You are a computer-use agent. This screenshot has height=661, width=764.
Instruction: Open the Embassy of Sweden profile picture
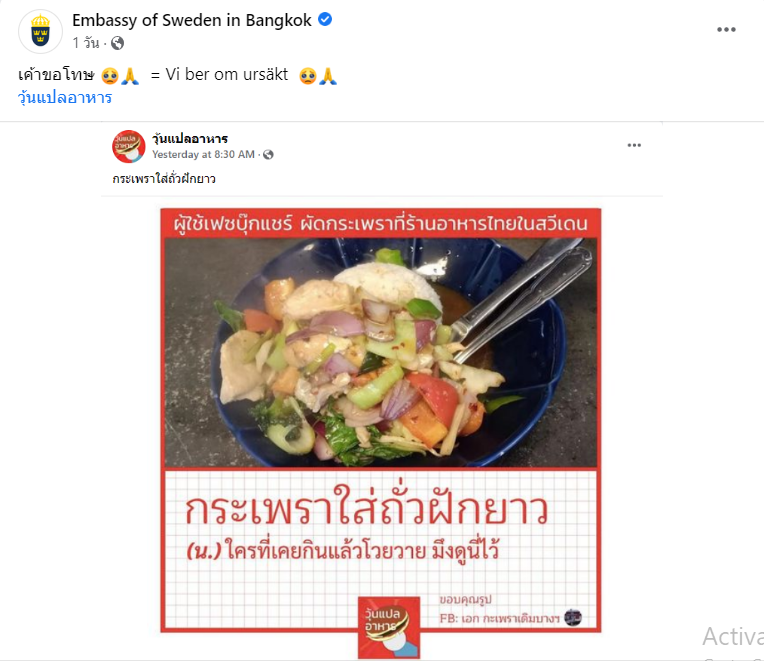click(x=40, y=31)
